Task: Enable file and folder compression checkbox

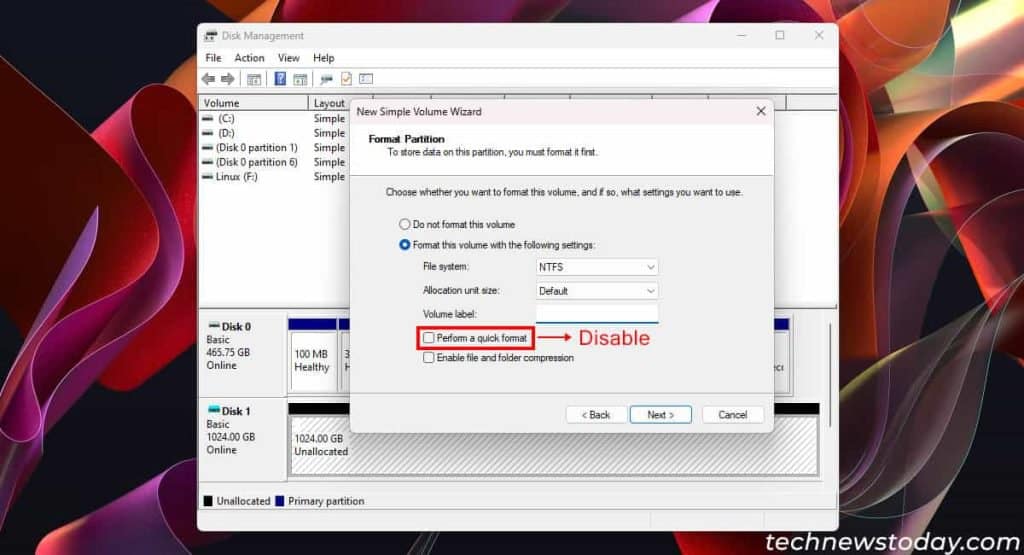Action: [x=428, y=358]
